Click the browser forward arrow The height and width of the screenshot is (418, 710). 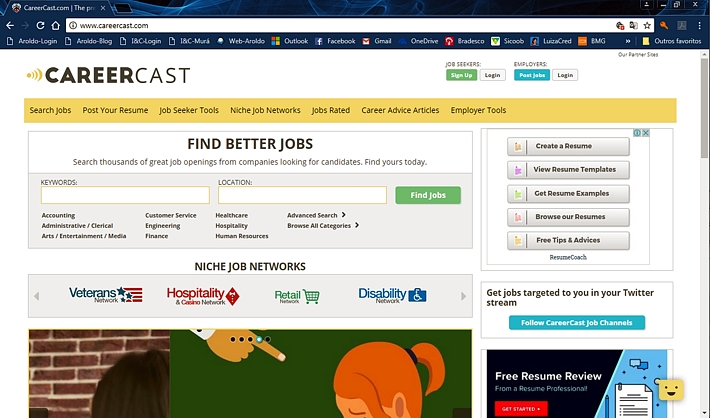pos(25,25)
